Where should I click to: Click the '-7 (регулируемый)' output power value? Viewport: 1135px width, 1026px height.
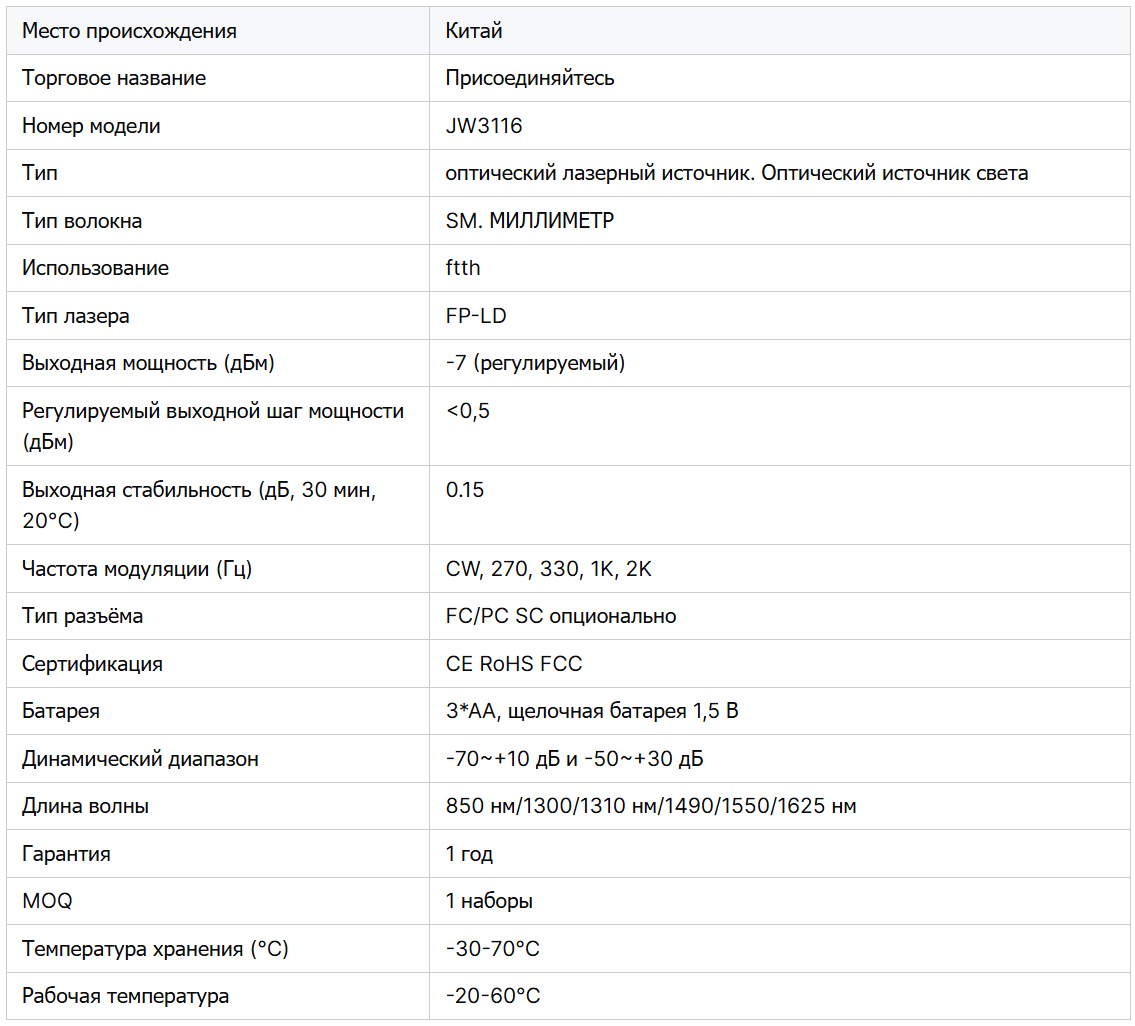(x=535, y=363)
